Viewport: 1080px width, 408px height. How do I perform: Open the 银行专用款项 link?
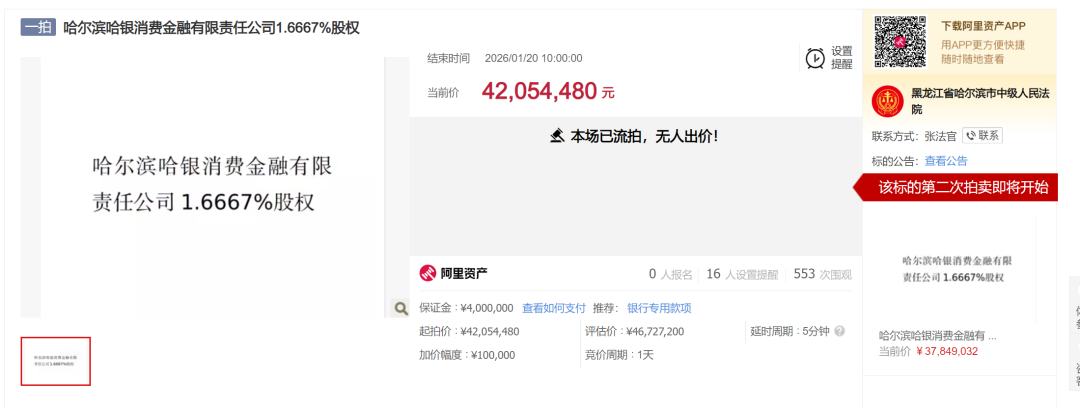[x=659, y=308]
